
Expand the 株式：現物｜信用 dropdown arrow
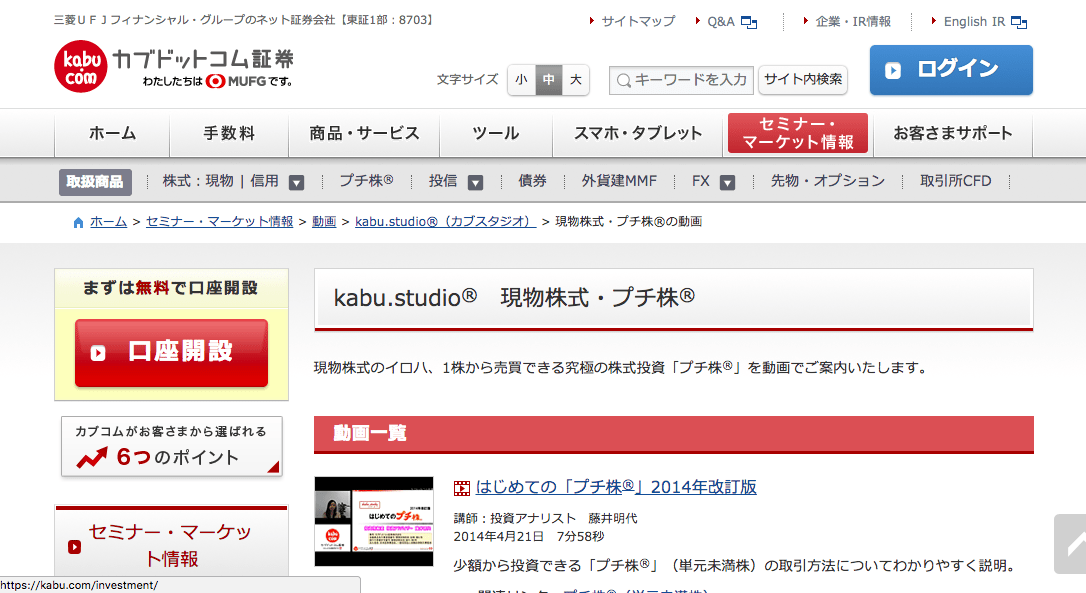[x=297, y=182]
